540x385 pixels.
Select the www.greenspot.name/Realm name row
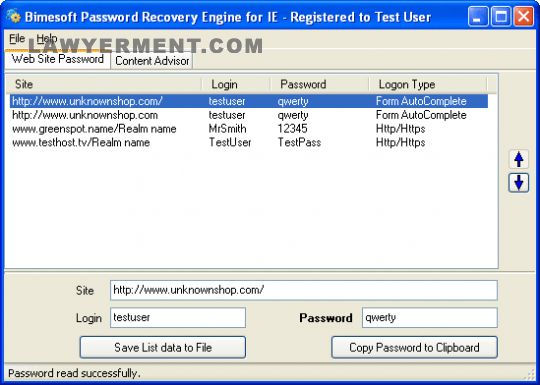point(249,129)
